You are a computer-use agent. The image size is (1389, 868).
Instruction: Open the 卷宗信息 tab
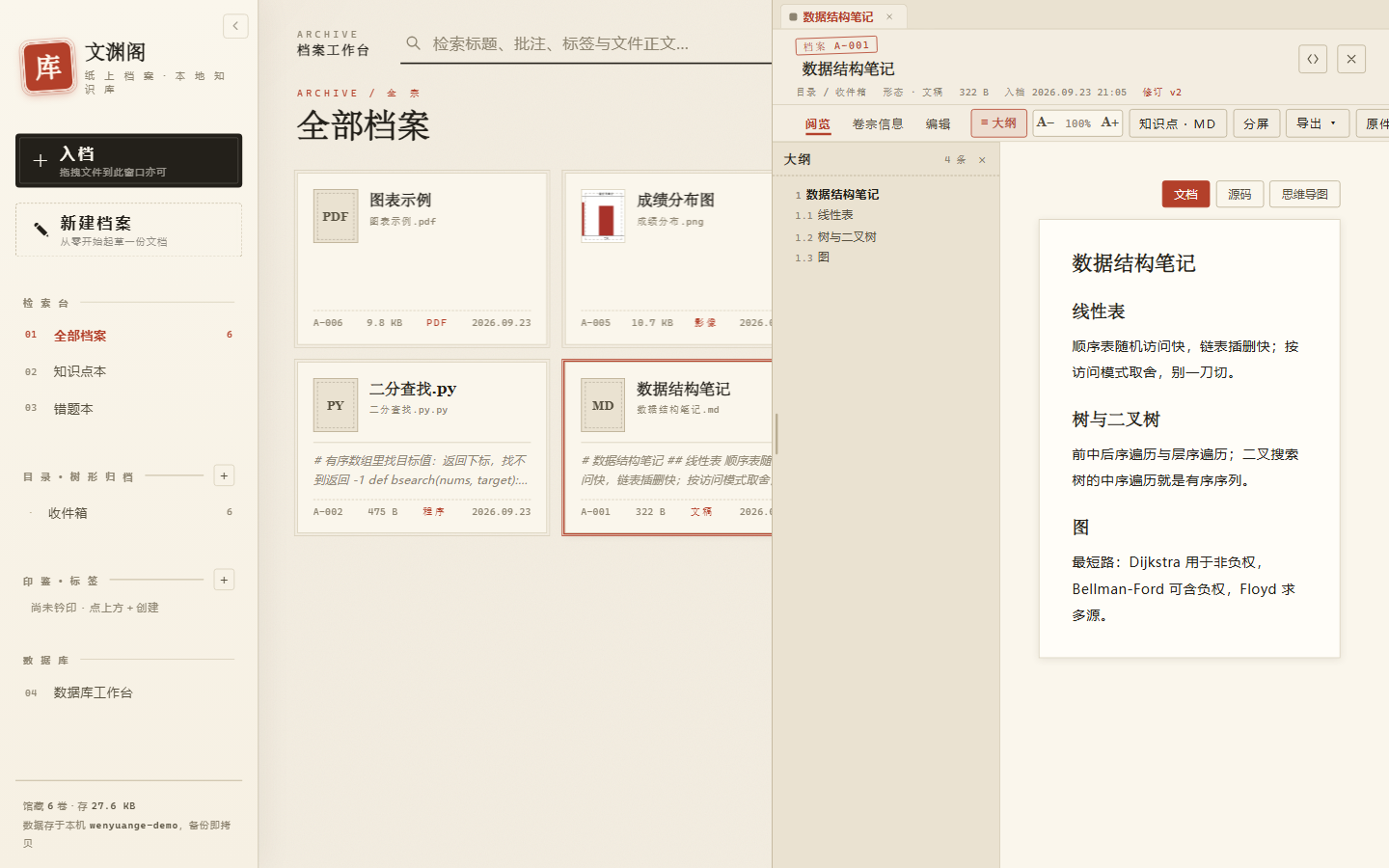tap(878, 123)
